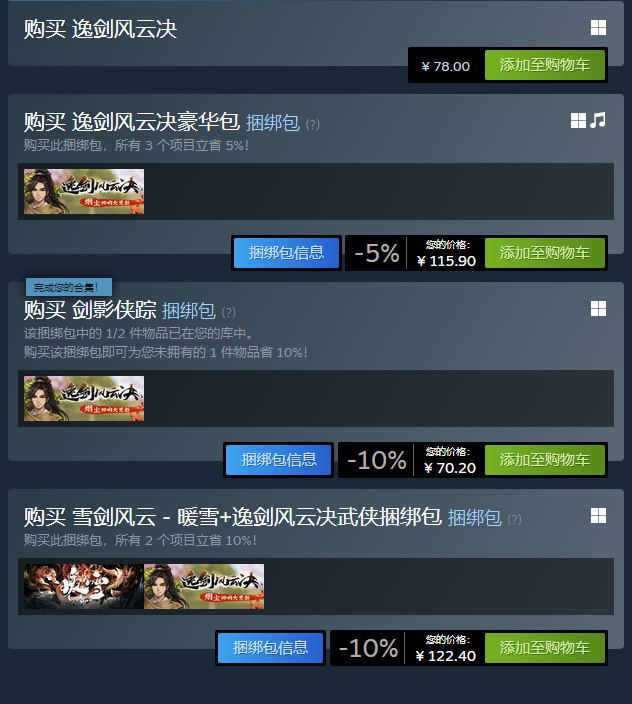Click game thumbnail in 剑影侠踪 bundle

click(x=84, y=398)
